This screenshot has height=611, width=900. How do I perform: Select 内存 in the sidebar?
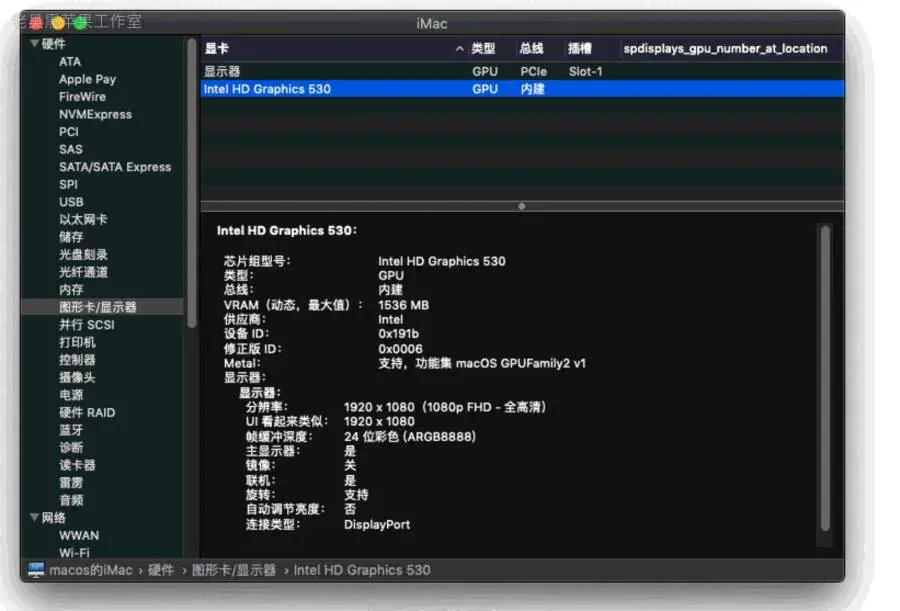[x=71, y=289]
